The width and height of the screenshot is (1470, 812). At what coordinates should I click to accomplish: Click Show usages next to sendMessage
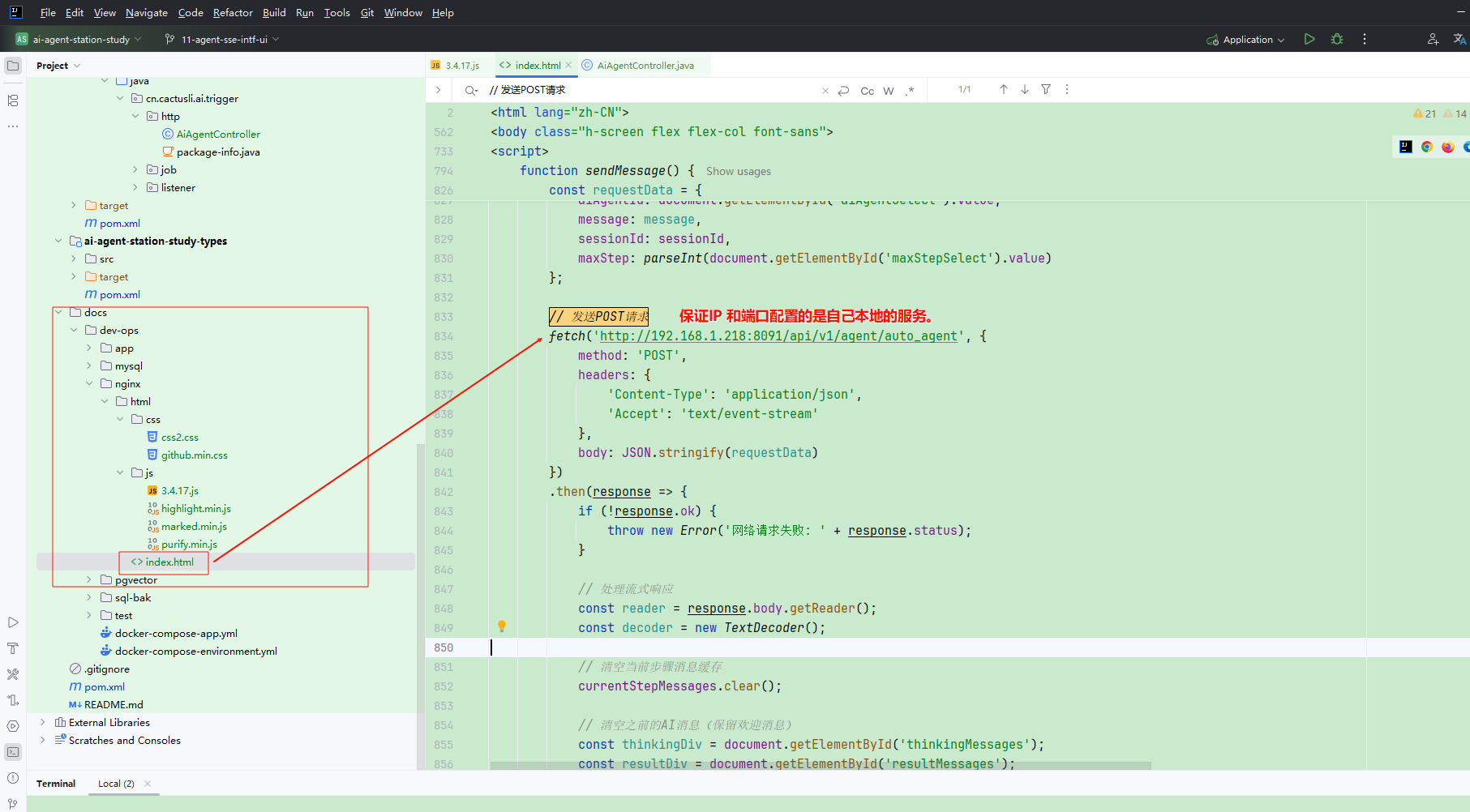(x=738, y=172)
